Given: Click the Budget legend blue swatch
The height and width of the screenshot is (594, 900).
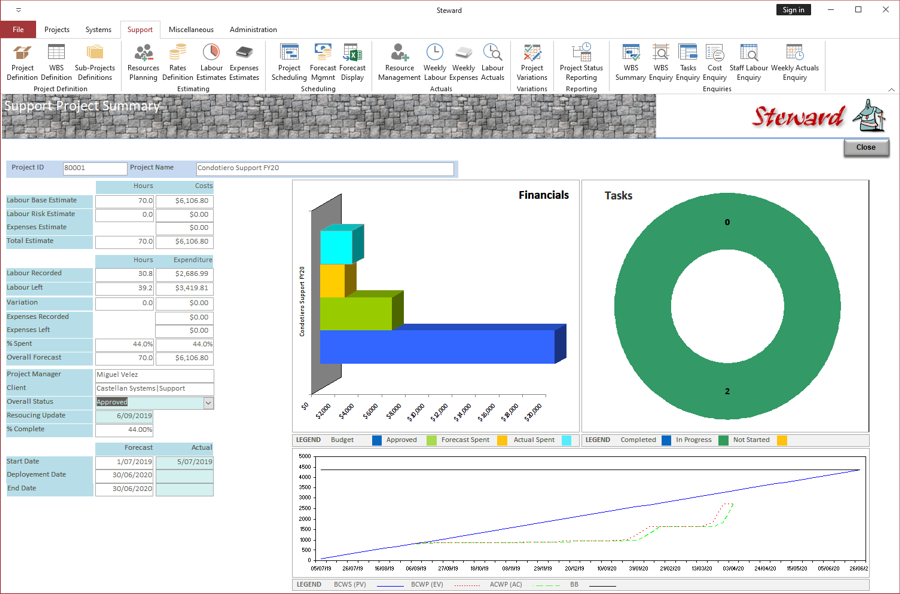Looking at the screenshot, I should click(377, 441).
